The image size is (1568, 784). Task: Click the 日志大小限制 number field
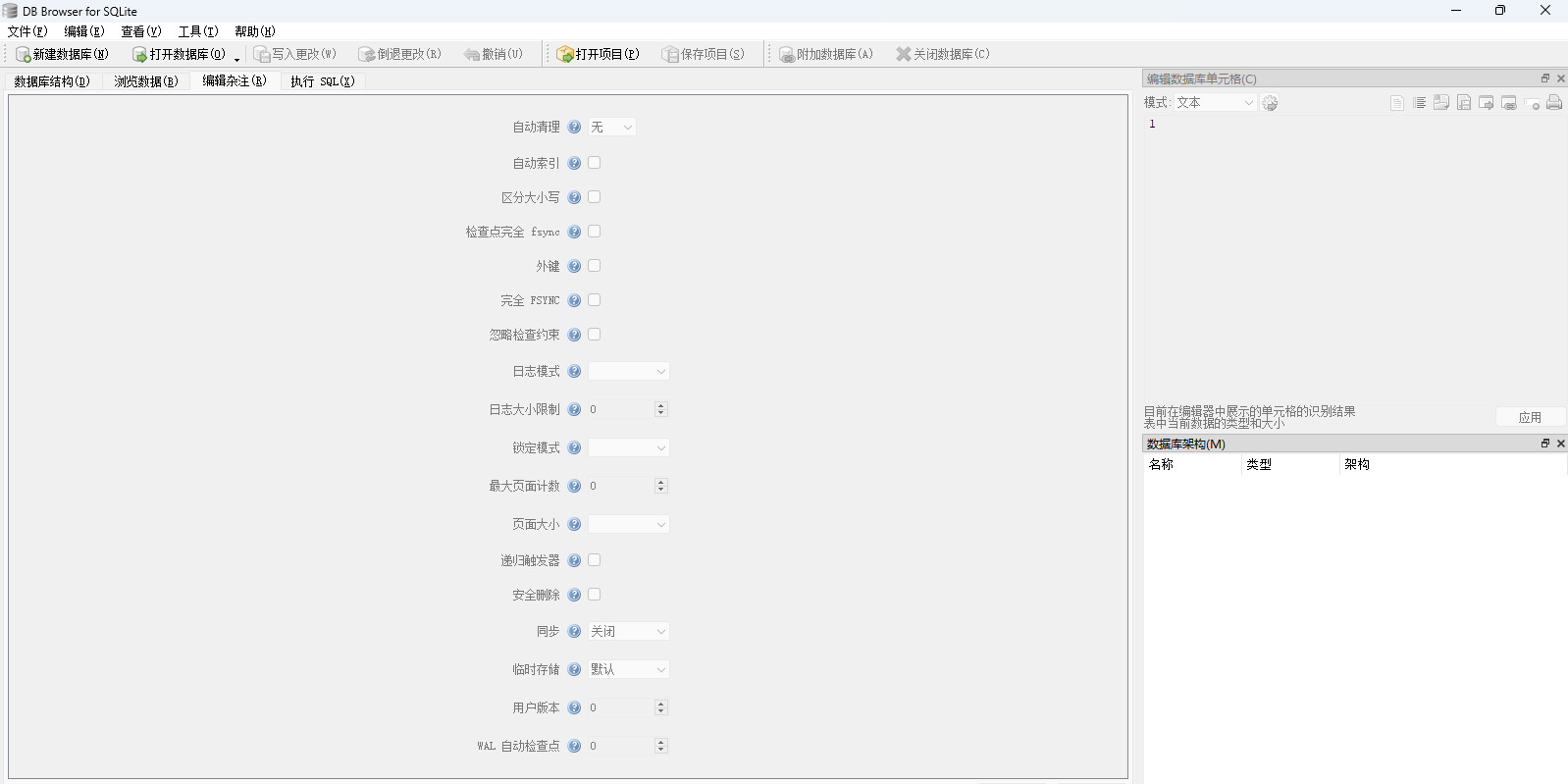point(628,409)
